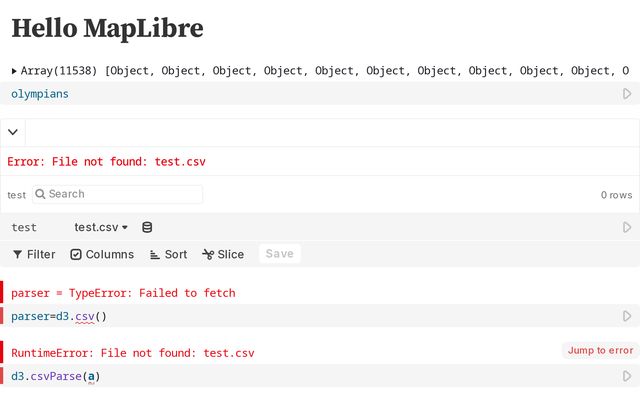Open the Sort options
This screenshot has height=400, width=640.
coord(168,254)
